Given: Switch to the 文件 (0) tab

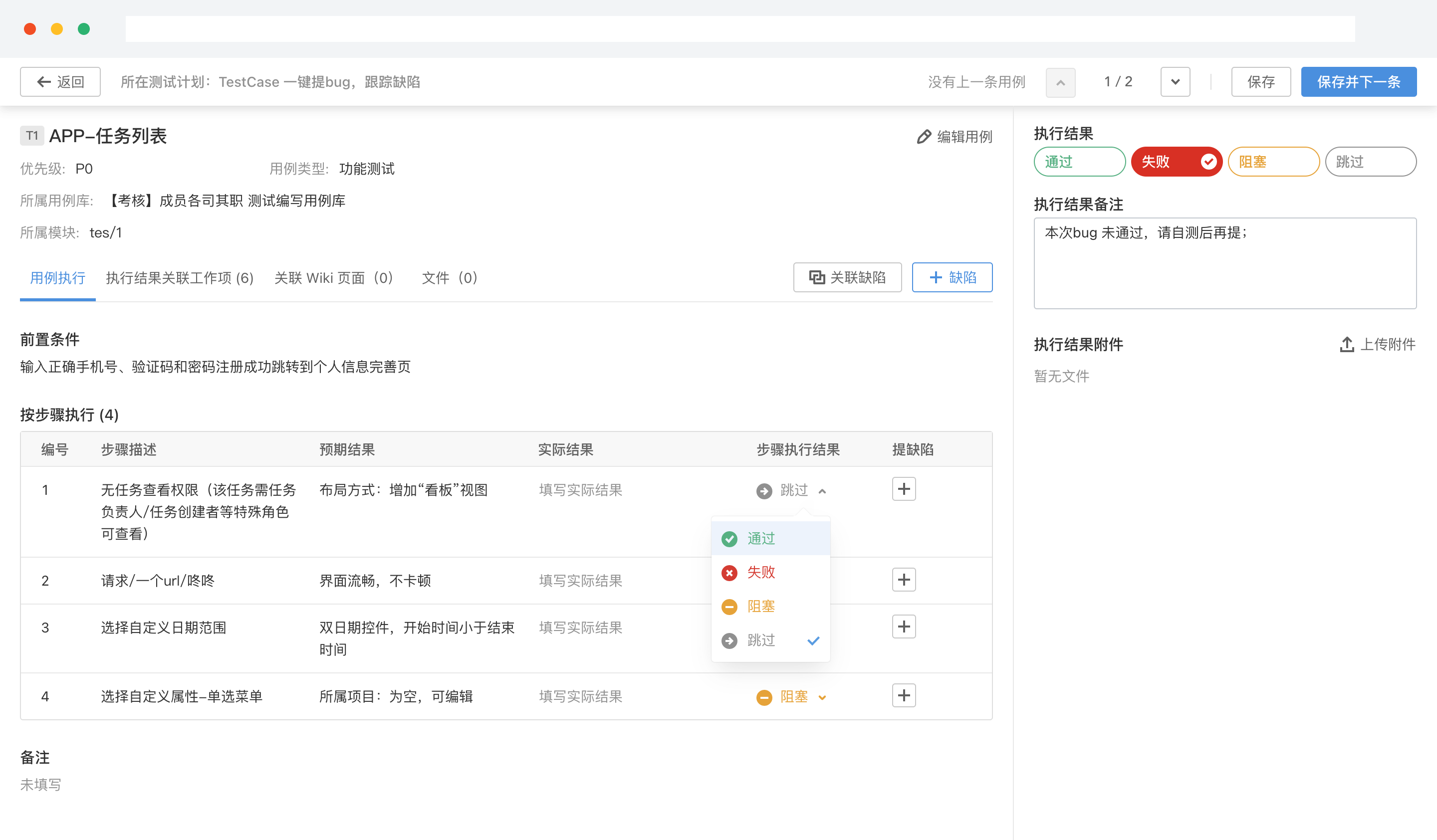Looking at the screenshot, I should point(450,278).
